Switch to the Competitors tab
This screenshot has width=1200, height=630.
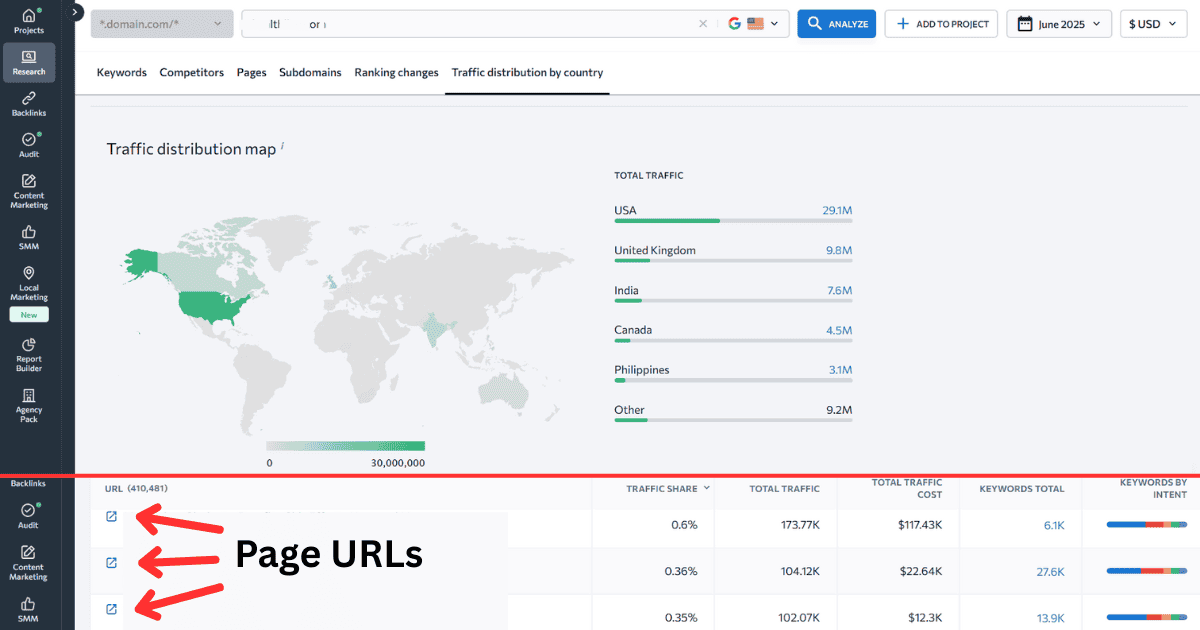(192, 73)
